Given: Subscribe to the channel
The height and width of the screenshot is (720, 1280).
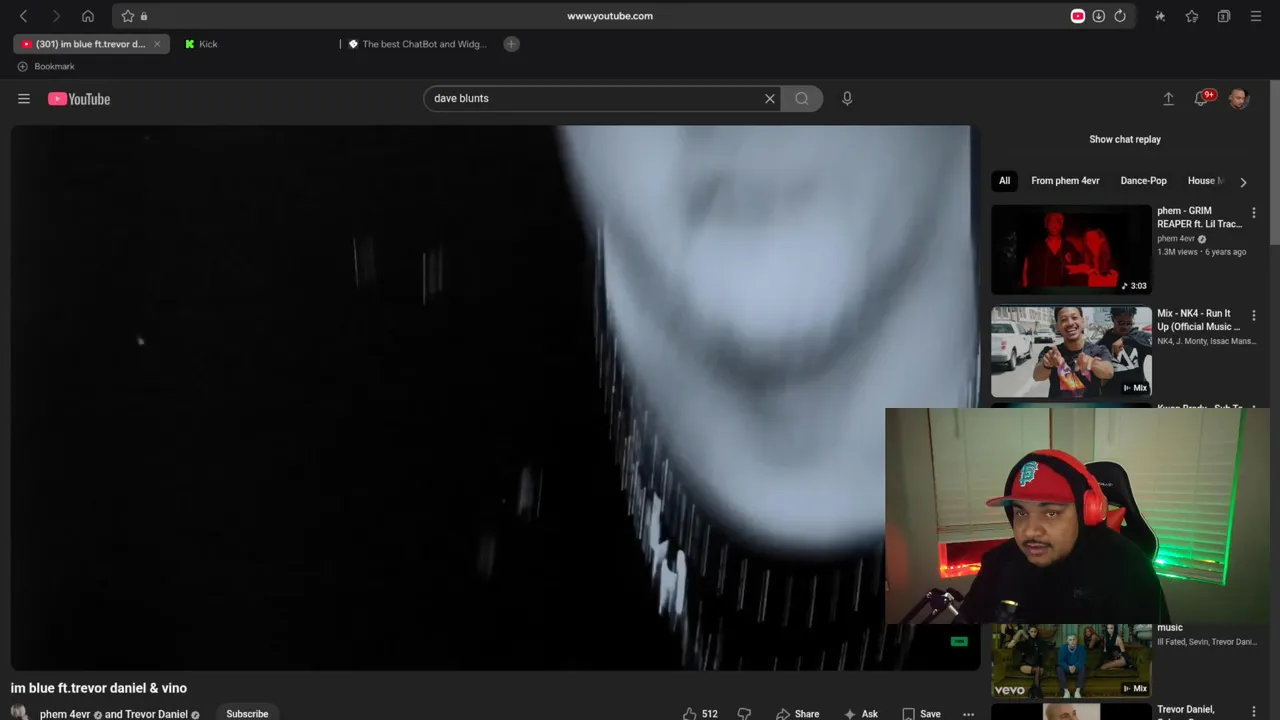Looking at the screenshot, I should (x=247, y=713).
